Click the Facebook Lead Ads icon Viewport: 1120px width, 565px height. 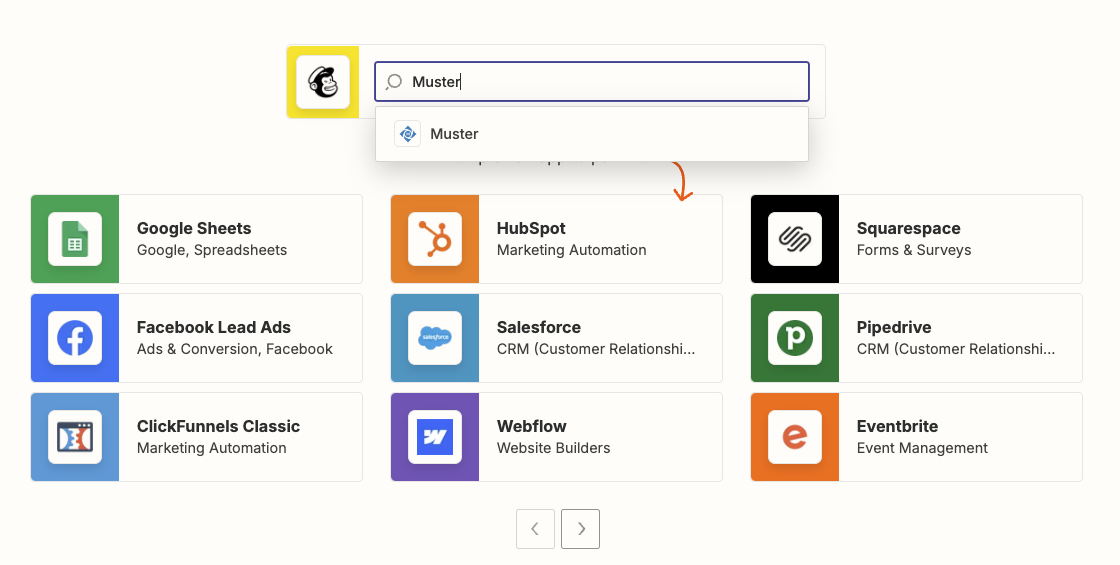[x=75, y=338]
